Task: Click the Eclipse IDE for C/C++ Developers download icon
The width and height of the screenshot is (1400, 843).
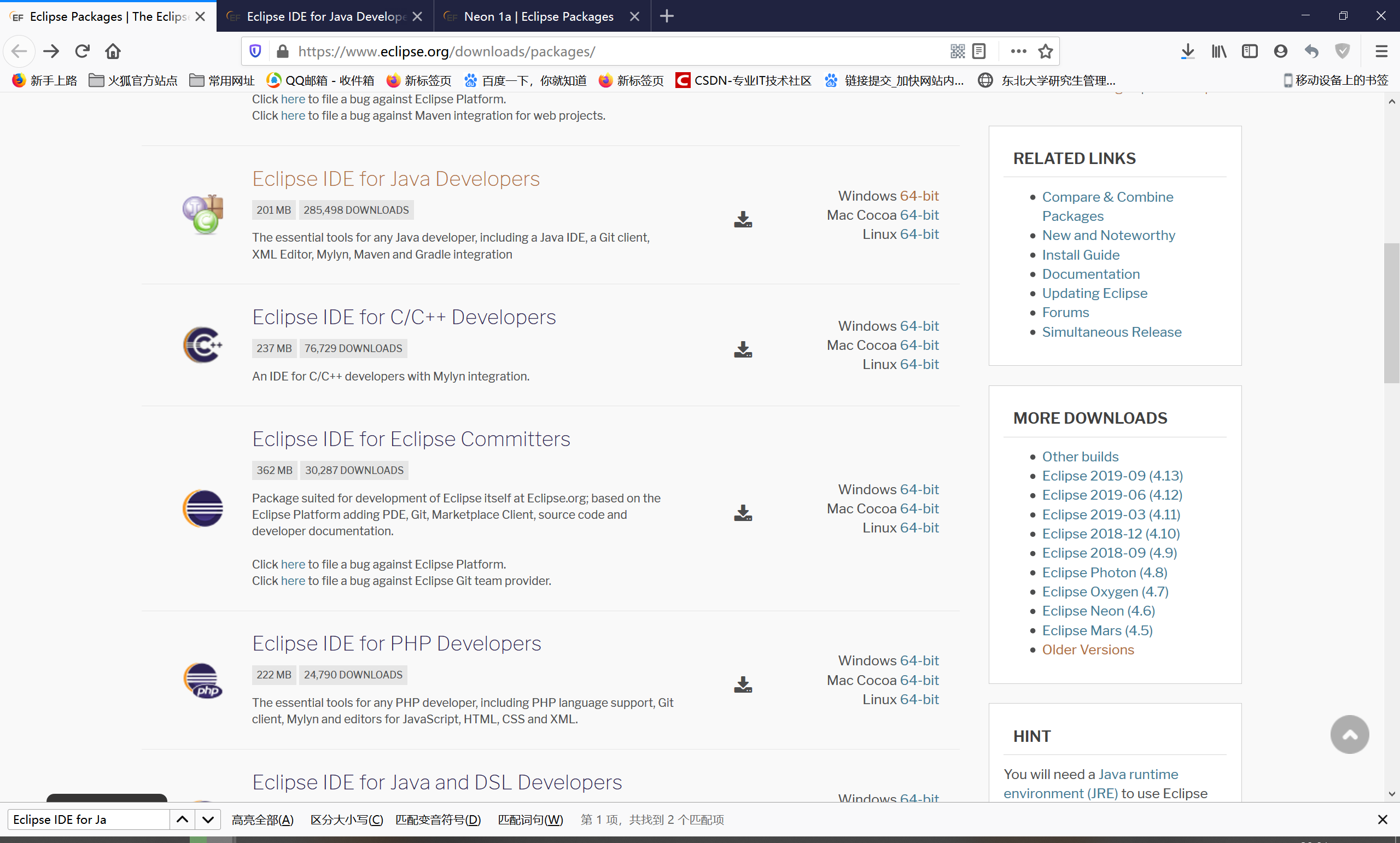Action: pos(742,349)
